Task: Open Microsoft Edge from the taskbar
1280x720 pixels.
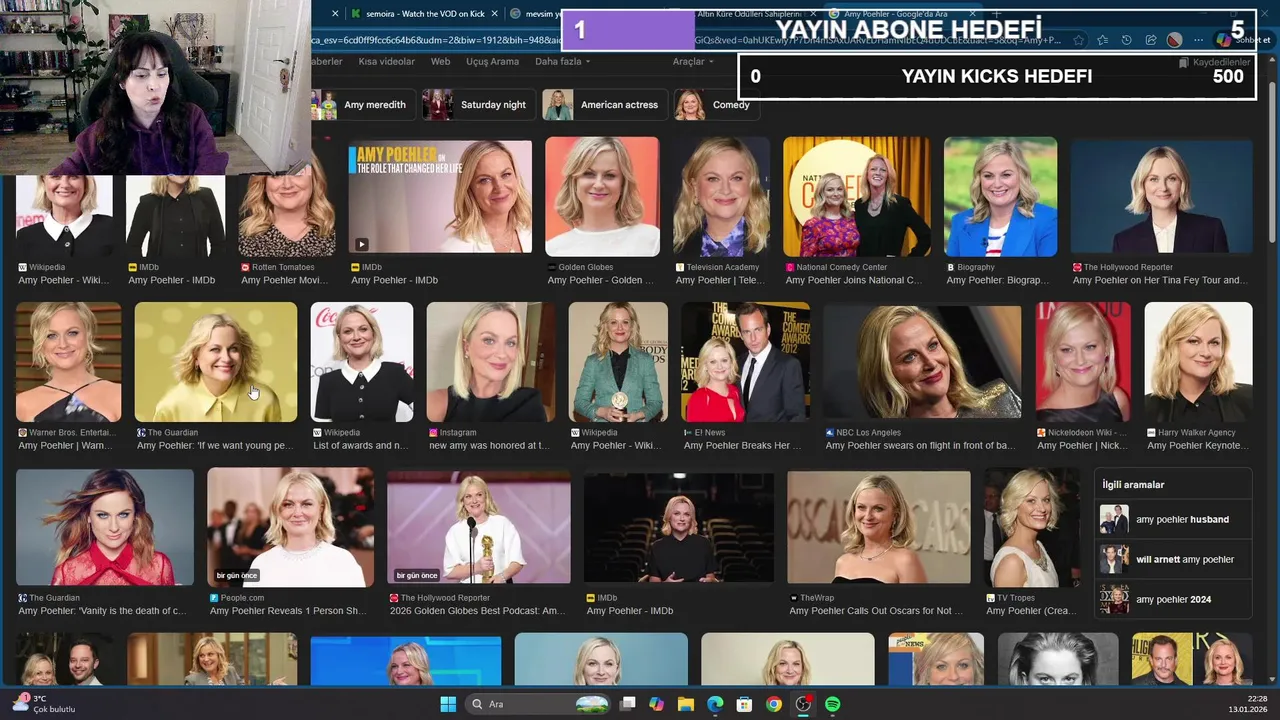Action: (x=715, y=704)
